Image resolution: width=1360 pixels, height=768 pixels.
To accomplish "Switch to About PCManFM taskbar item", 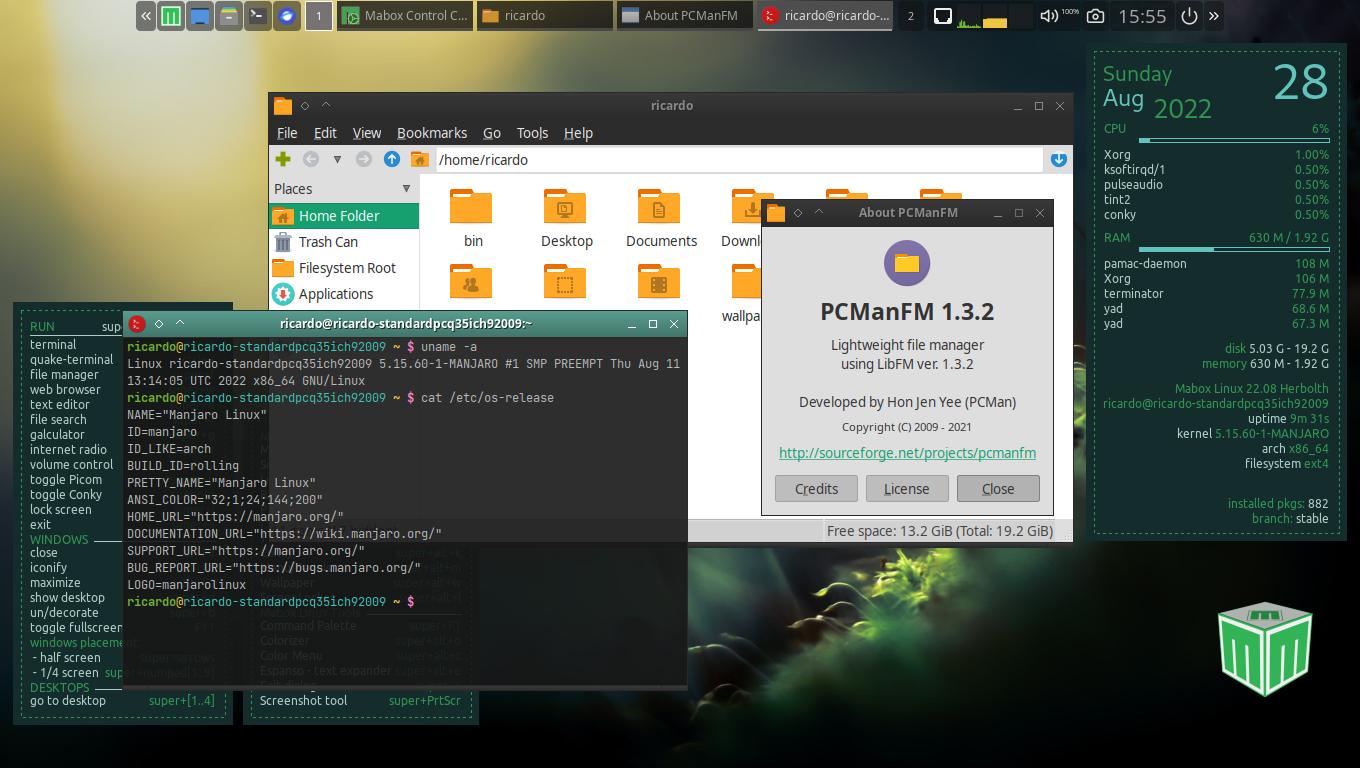I will coord(685,16).
